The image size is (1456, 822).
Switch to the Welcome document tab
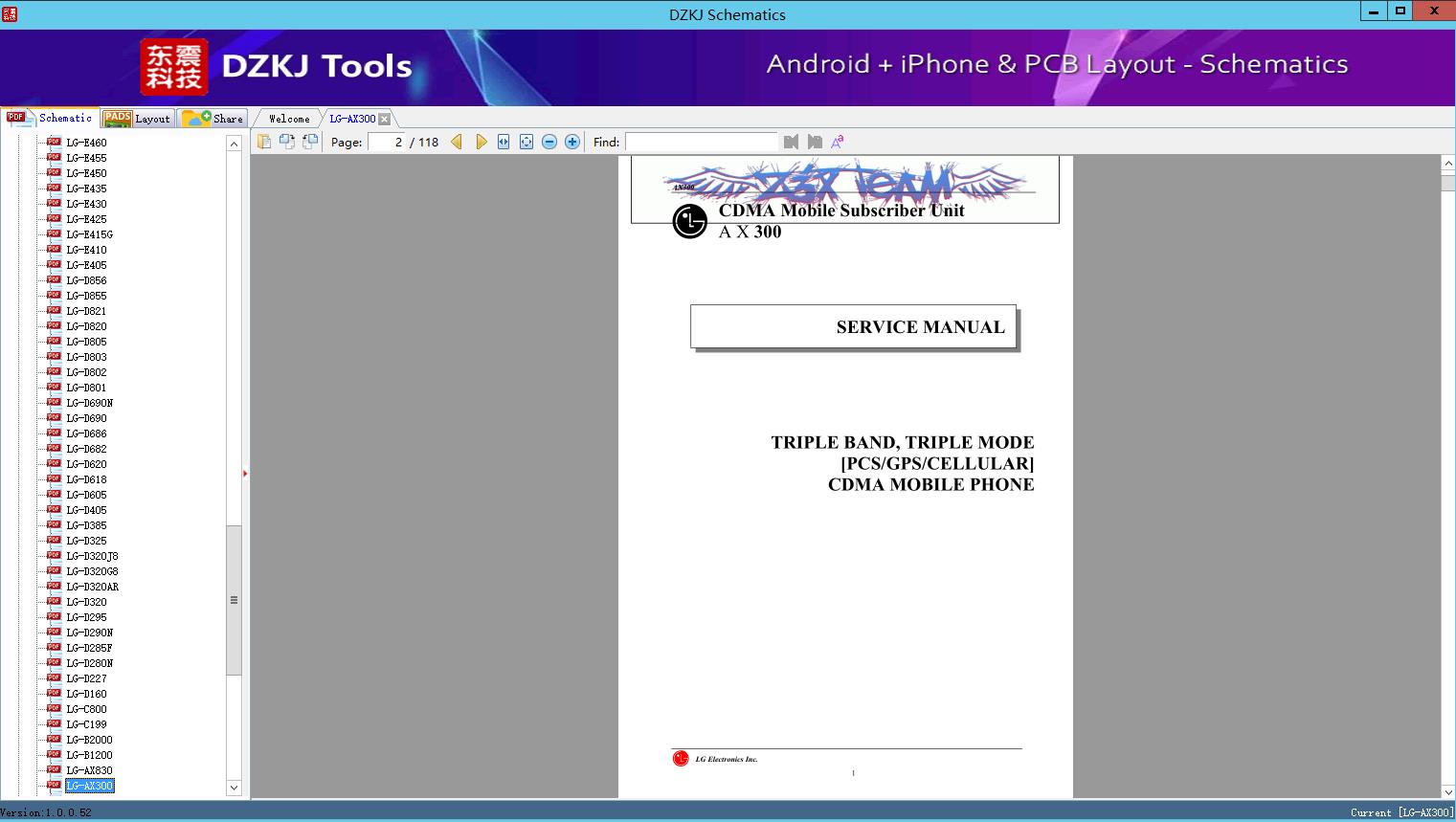tap(289, 119)
